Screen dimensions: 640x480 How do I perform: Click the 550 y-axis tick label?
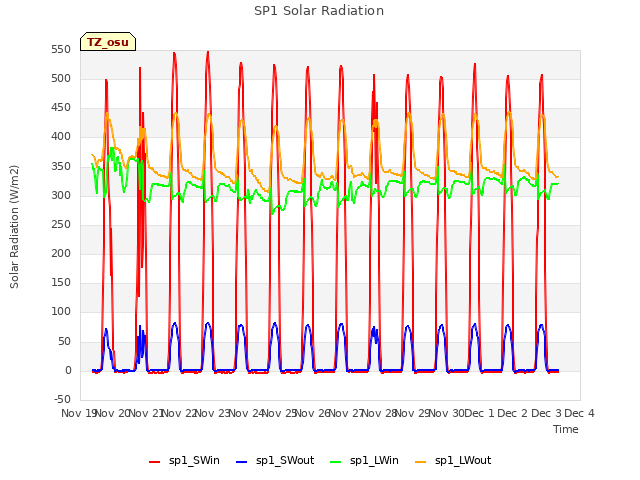[61, 49]
